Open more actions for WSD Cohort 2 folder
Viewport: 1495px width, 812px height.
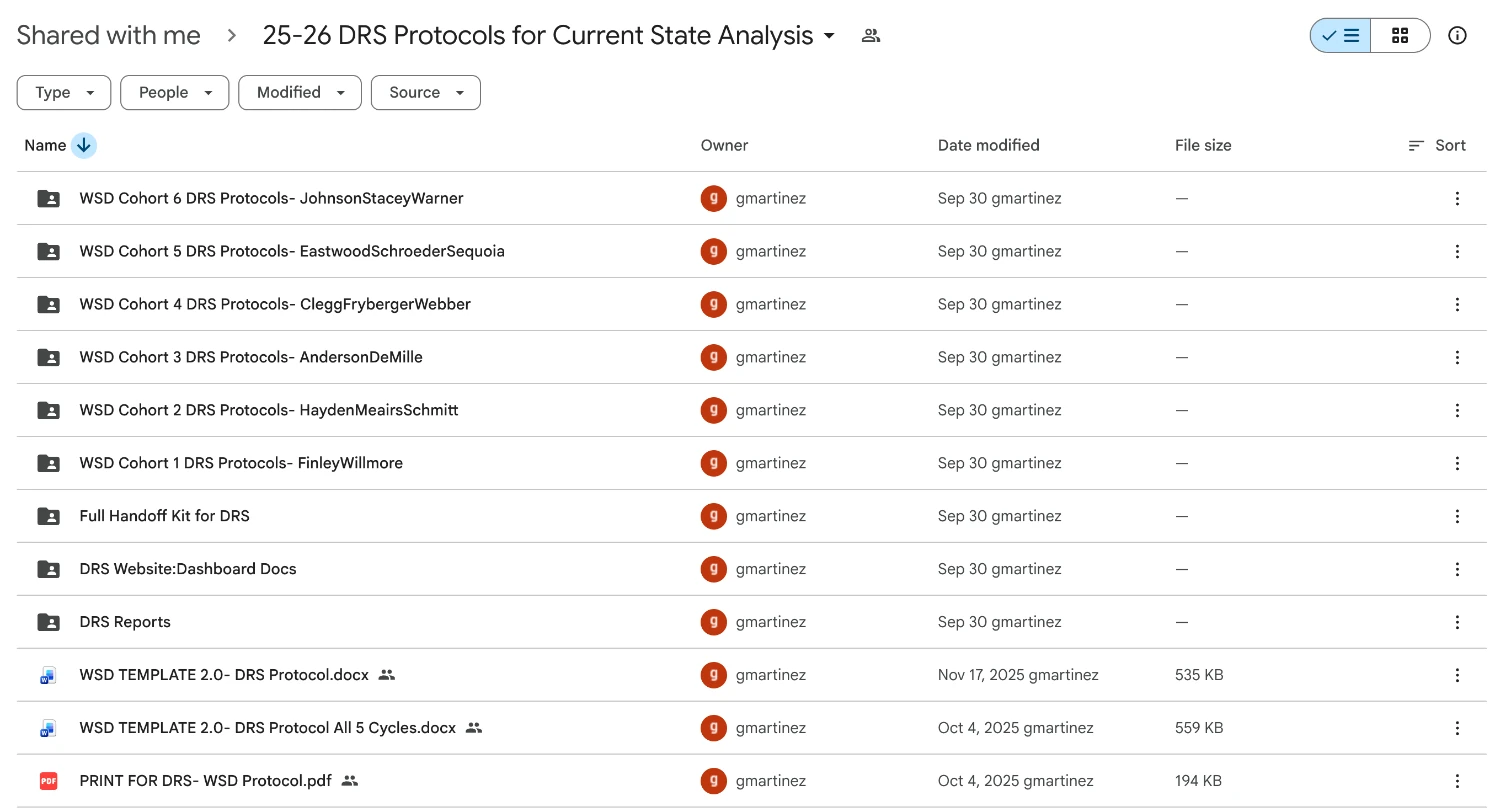click(x=1457, y=410)
